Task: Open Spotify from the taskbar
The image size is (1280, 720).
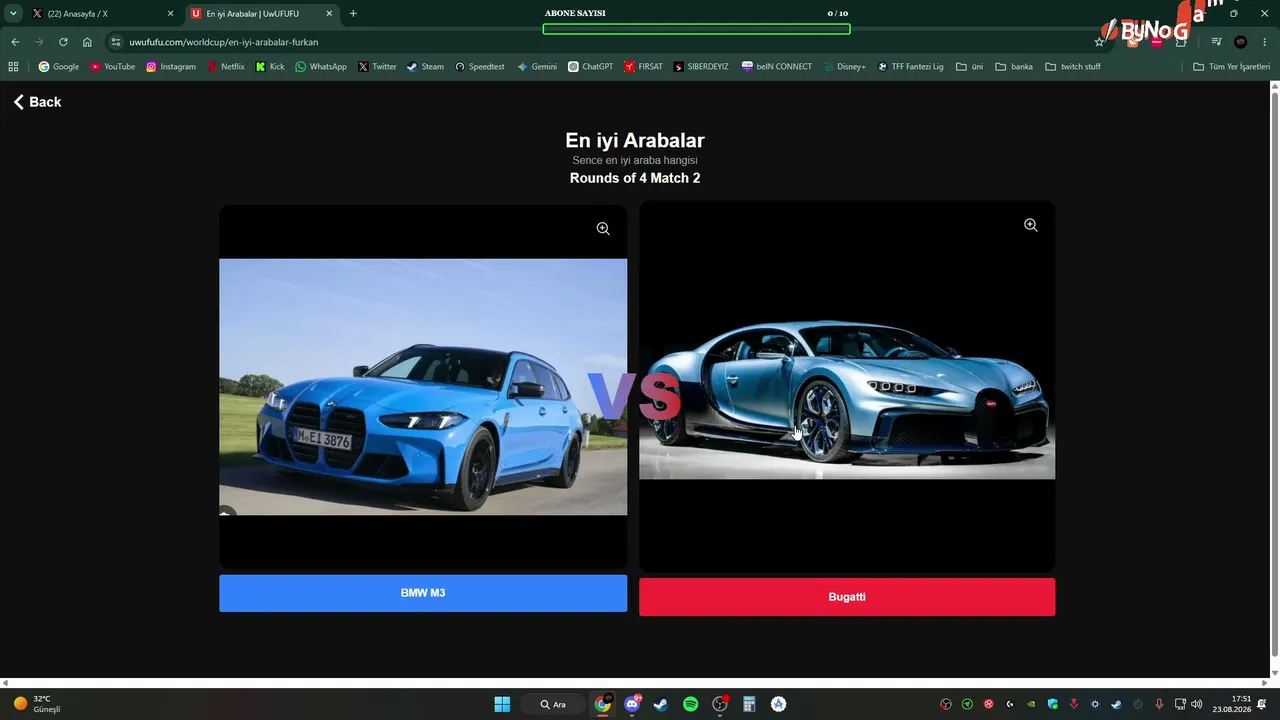Action: (x=690, y=704)
